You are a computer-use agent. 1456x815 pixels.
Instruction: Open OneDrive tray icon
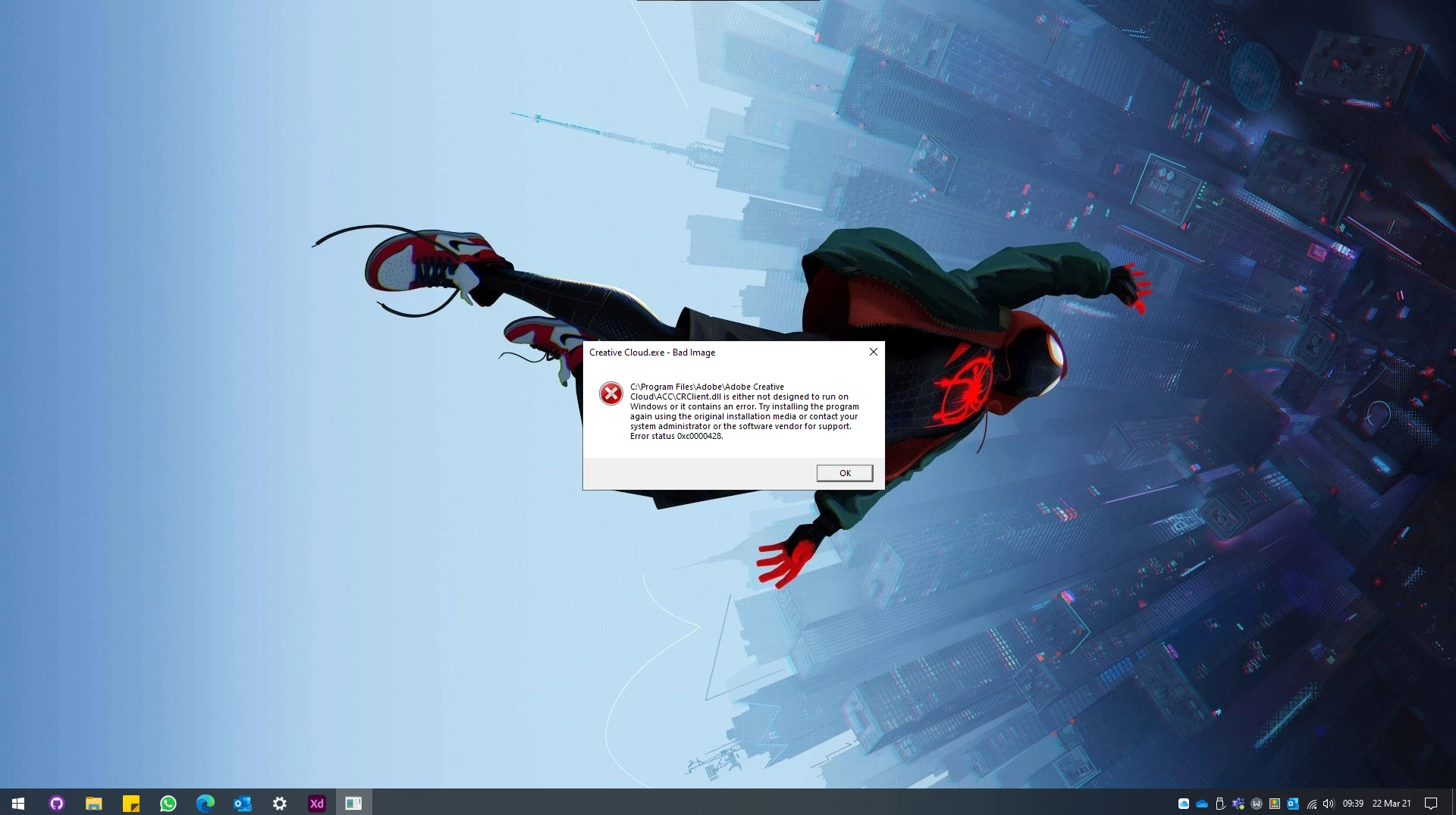[x=1201, y=804]
